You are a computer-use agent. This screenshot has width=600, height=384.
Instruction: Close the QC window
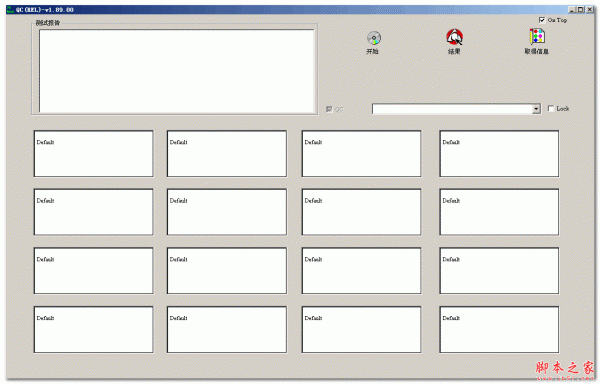pos(590,10)
